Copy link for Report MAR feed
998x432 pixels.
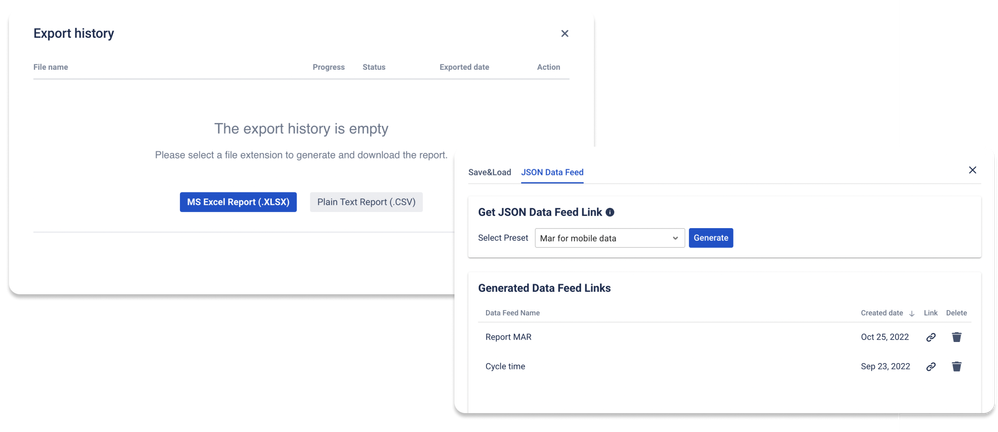coord(931,337)
